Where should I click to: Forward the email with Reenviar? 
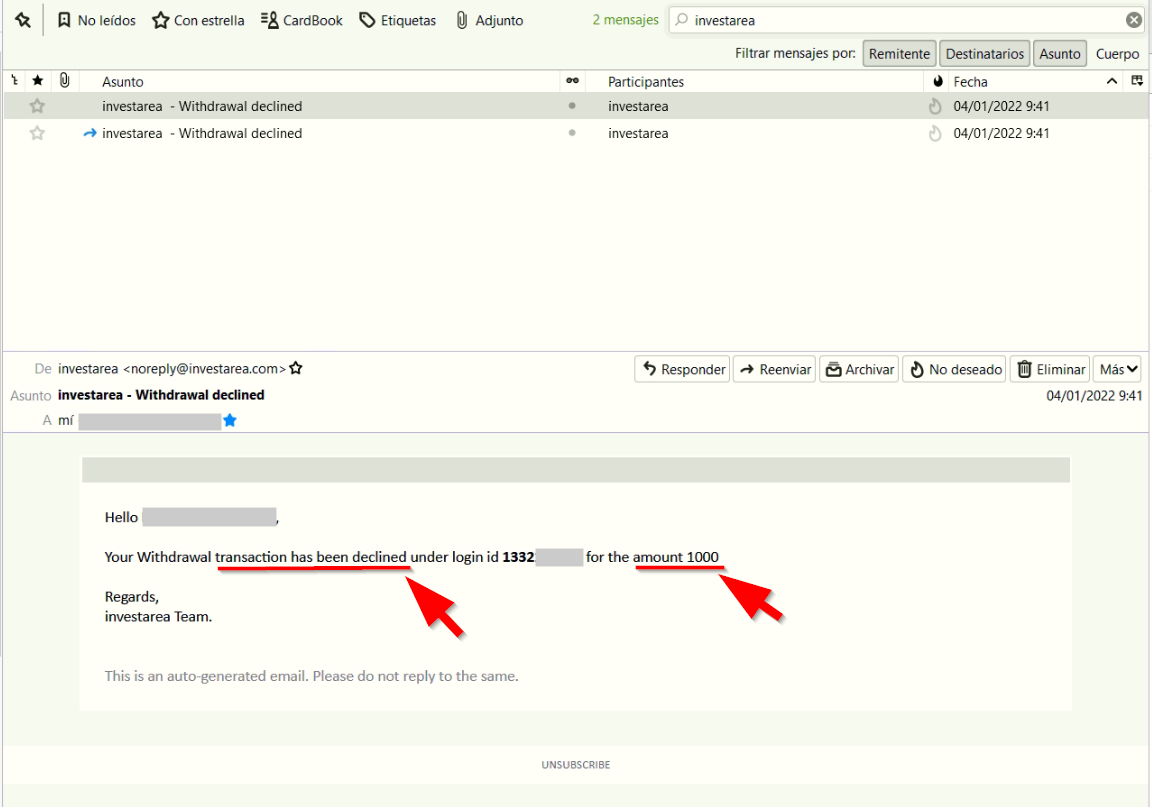click(x=774, y=369)
